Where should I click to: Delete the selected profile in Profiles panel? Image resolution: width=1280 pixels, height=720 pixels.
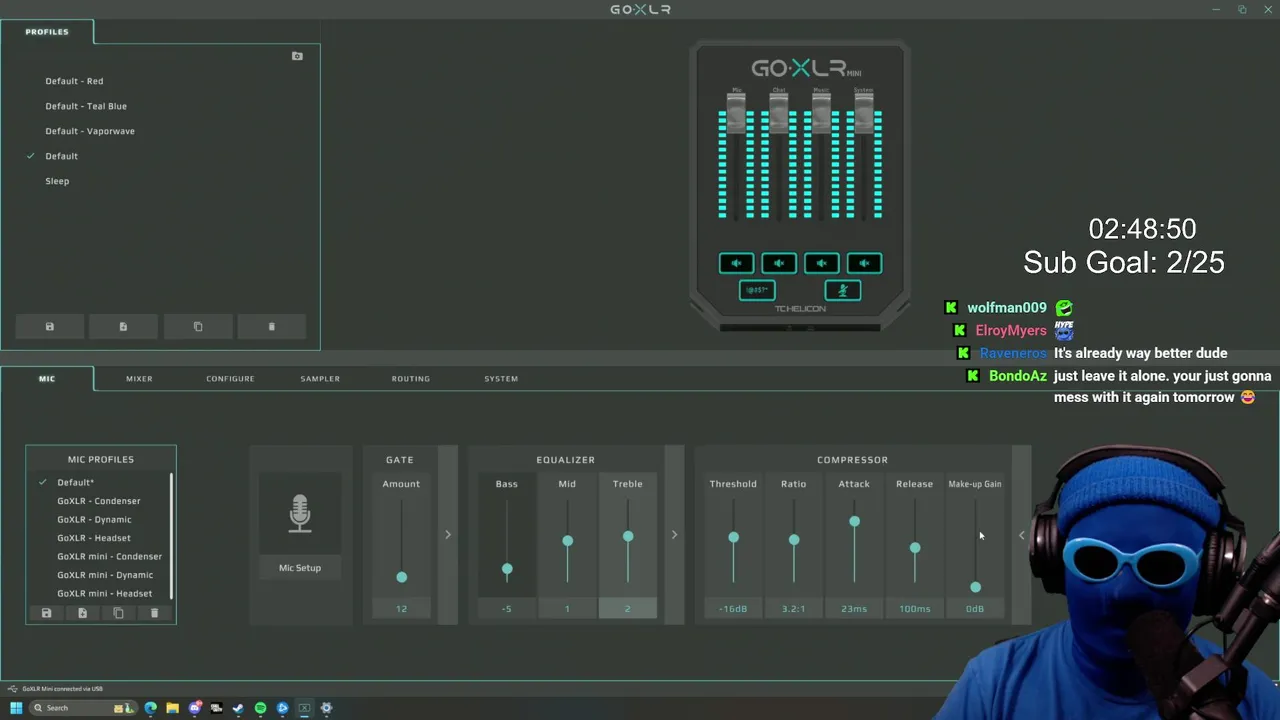271,327
